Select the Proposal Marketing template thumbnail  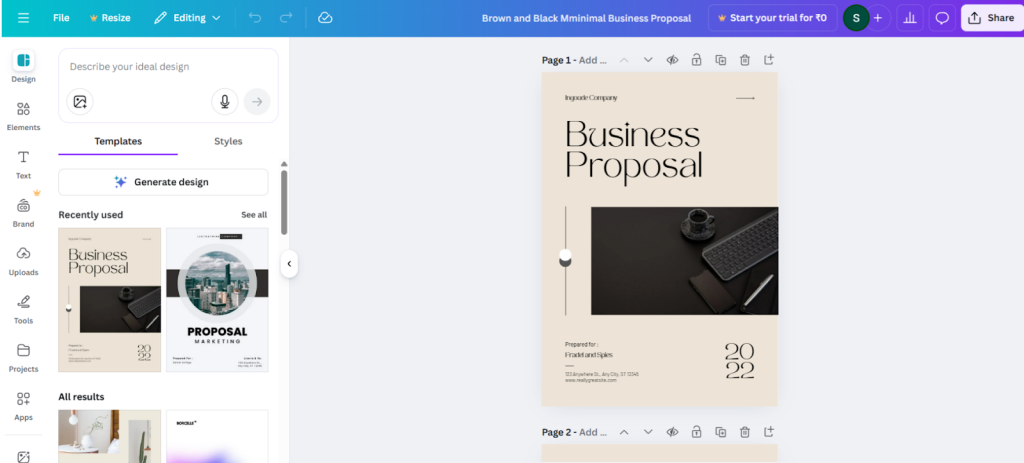click(217, 300)
